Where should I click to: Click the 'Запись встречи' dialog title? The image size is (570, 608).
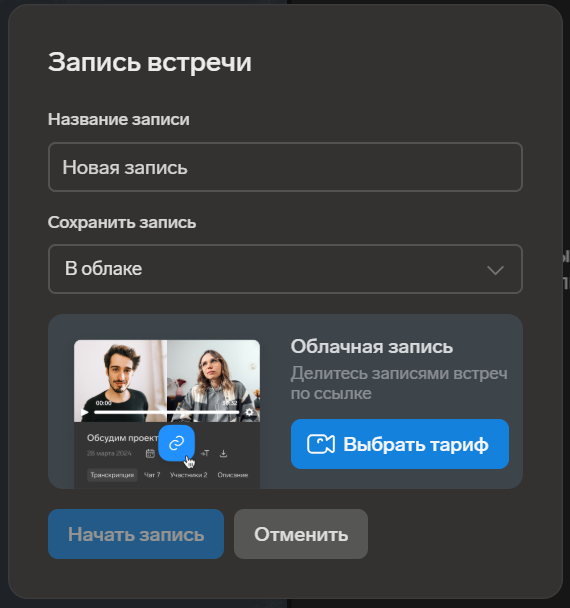(150, 62)
